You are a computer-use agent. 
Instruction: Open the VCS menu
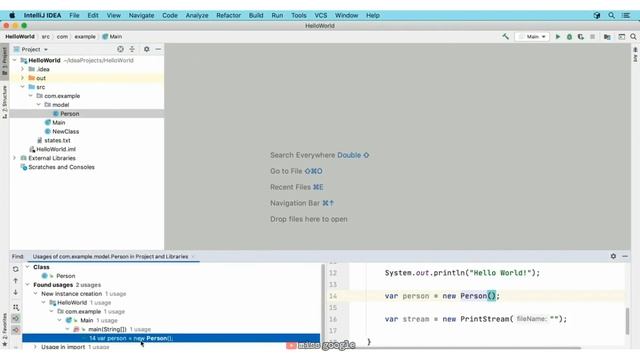tap(320, 15)
